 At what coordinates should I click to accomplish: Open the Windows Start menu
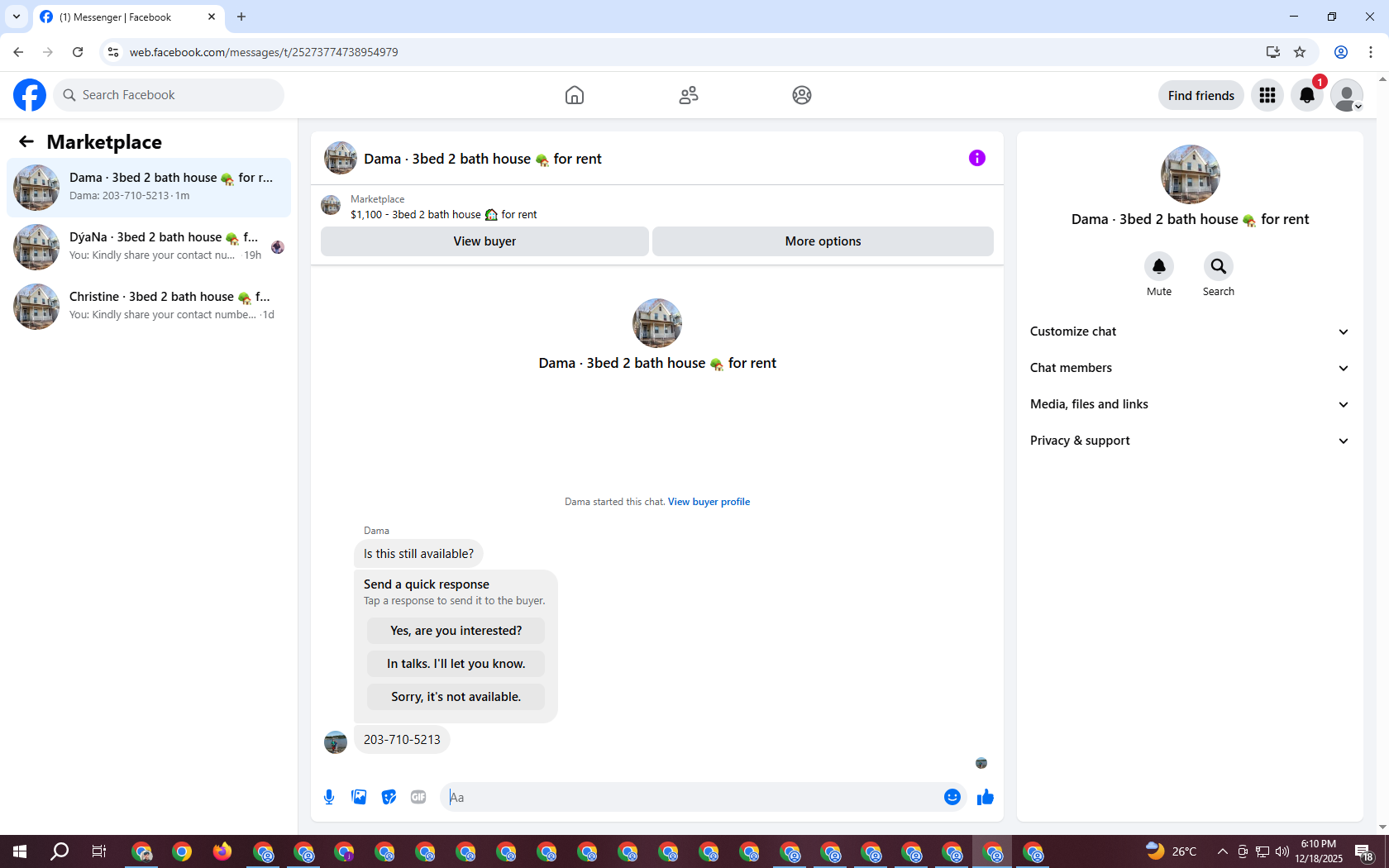tap(20, 851)
